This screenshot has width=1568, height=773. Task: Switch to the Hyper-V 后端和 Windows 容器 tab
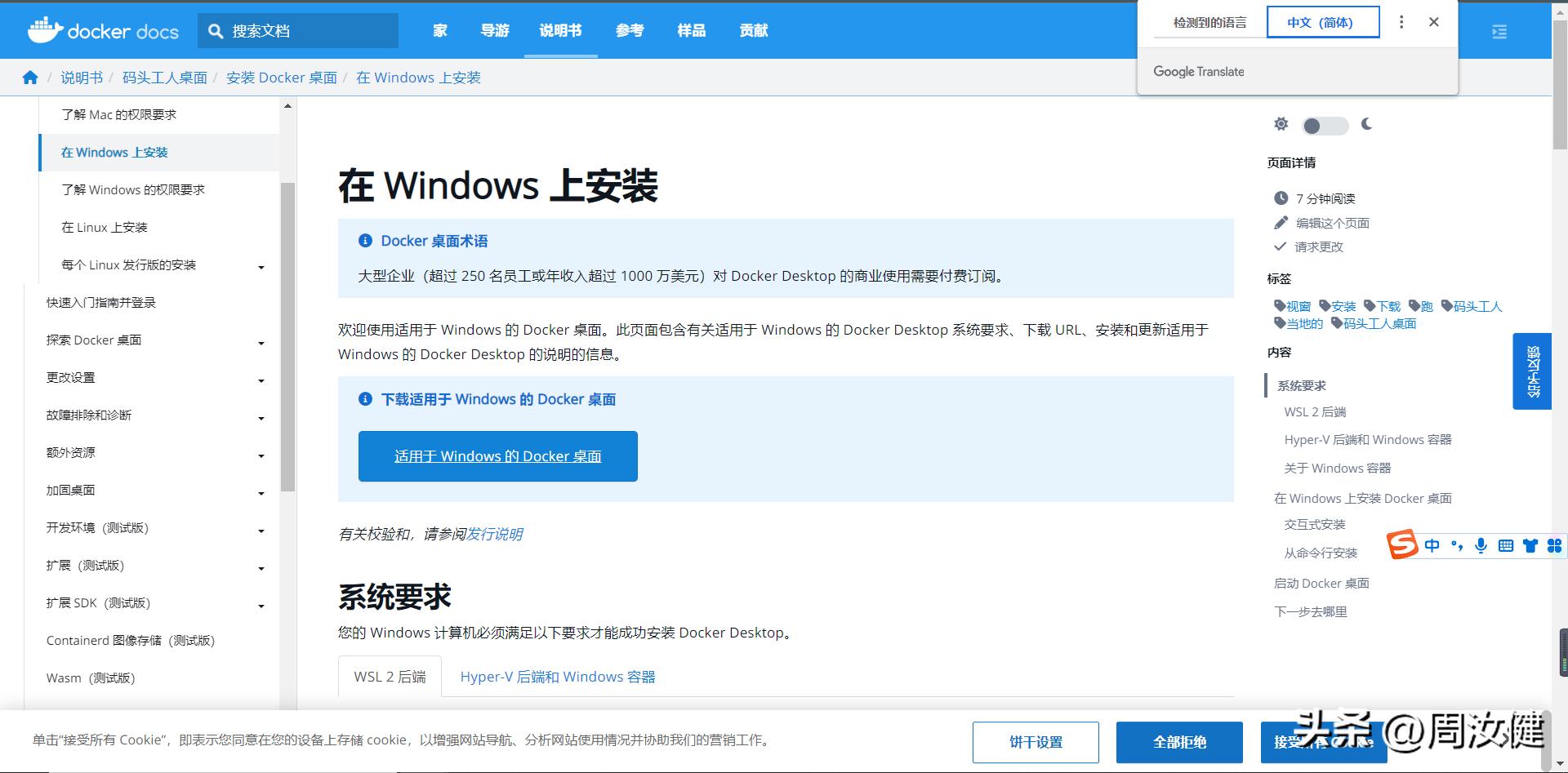(x=557, y=676)
